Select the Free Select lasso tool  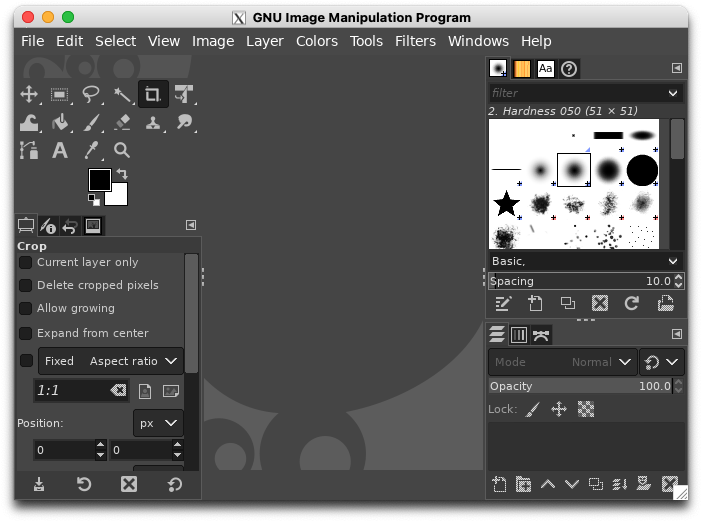point(91,94)
